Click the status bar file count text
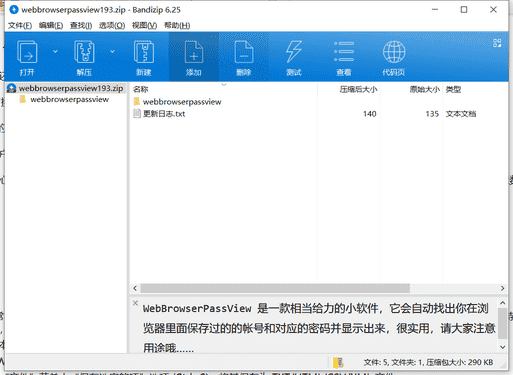The image size is (513, 375). click(428, 362)
